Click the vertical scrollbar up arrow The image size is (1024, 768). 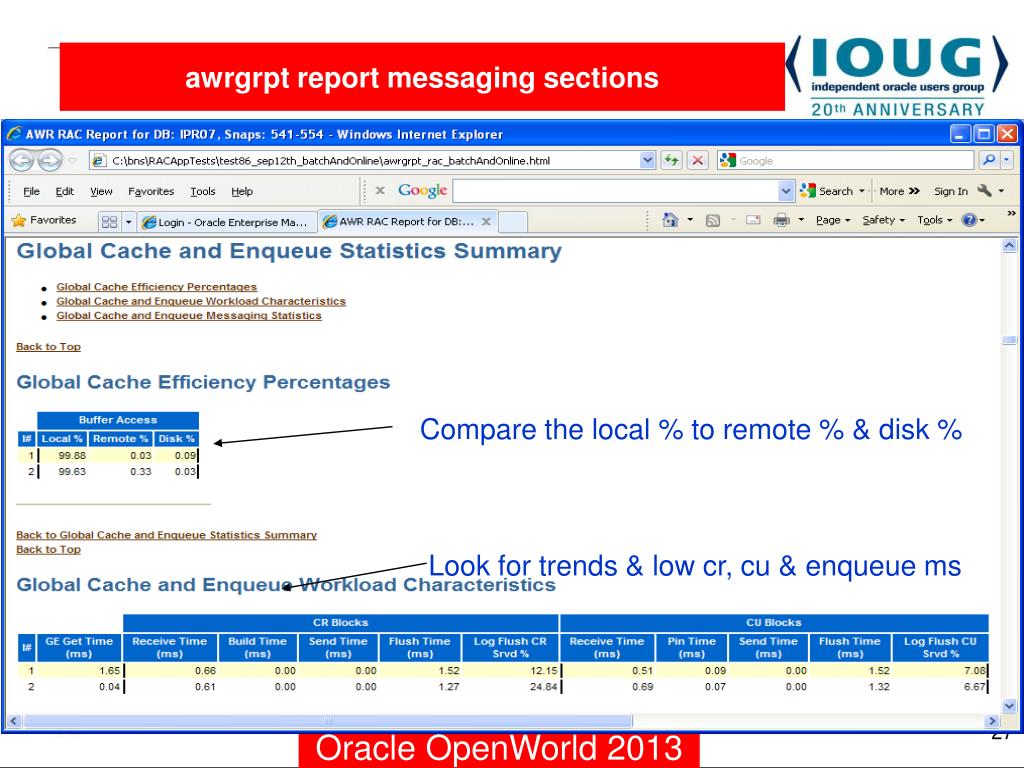1009,246
